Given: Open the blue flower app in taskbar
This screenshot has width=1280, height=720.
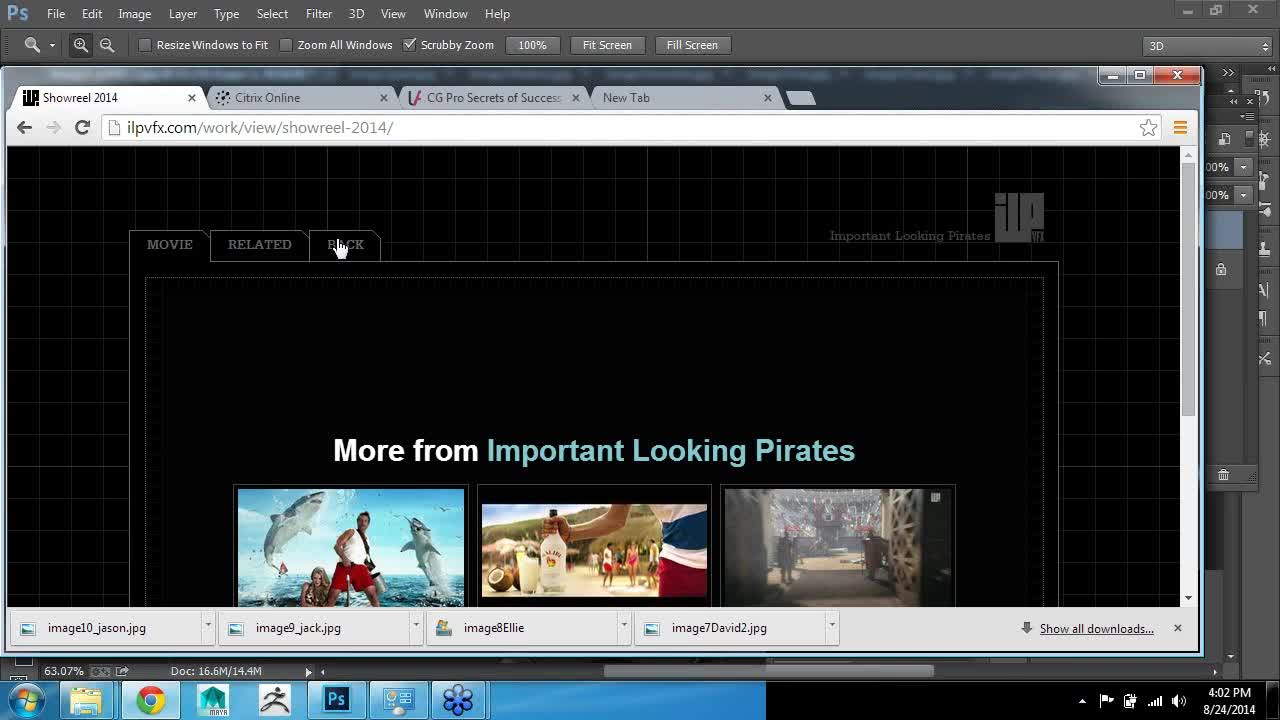Looking at the screenshot, I should click(x=458, y=700).
